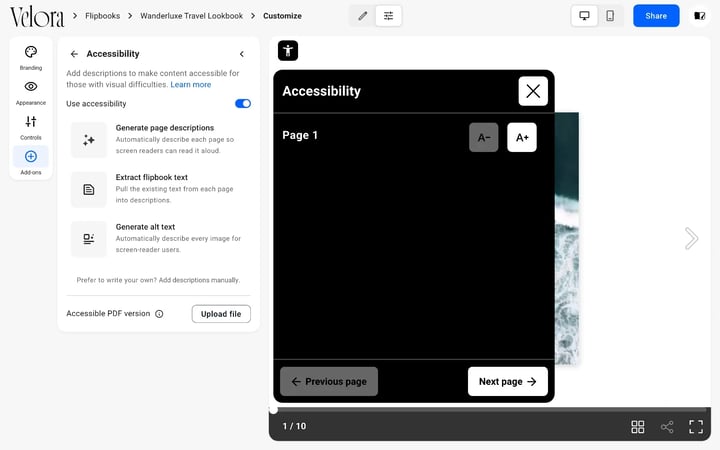
Task: Click the Generate alt text image icon
Action: point(89,239)
